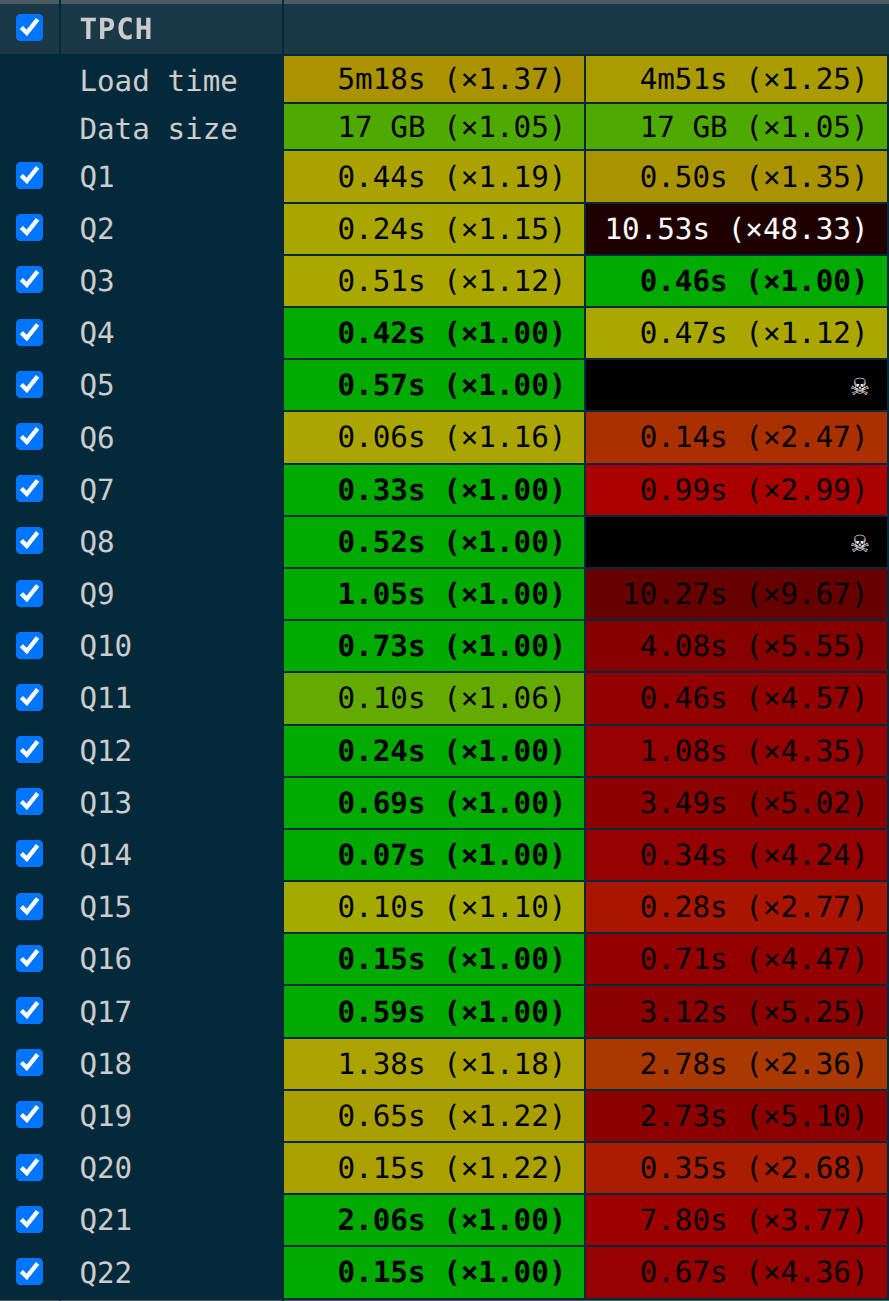Uncheck the Q6 checkbox
Image resolution: width=889 pixels, height=1301 pixels.
tap(30, 436)
